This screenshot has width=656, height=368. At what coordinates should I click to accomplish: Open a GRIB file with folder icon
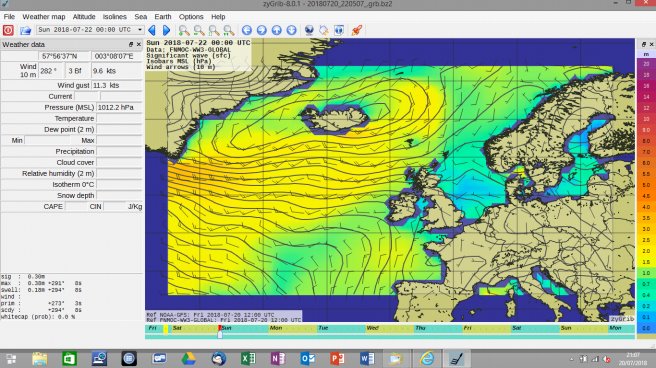click(x=25, y=30)
